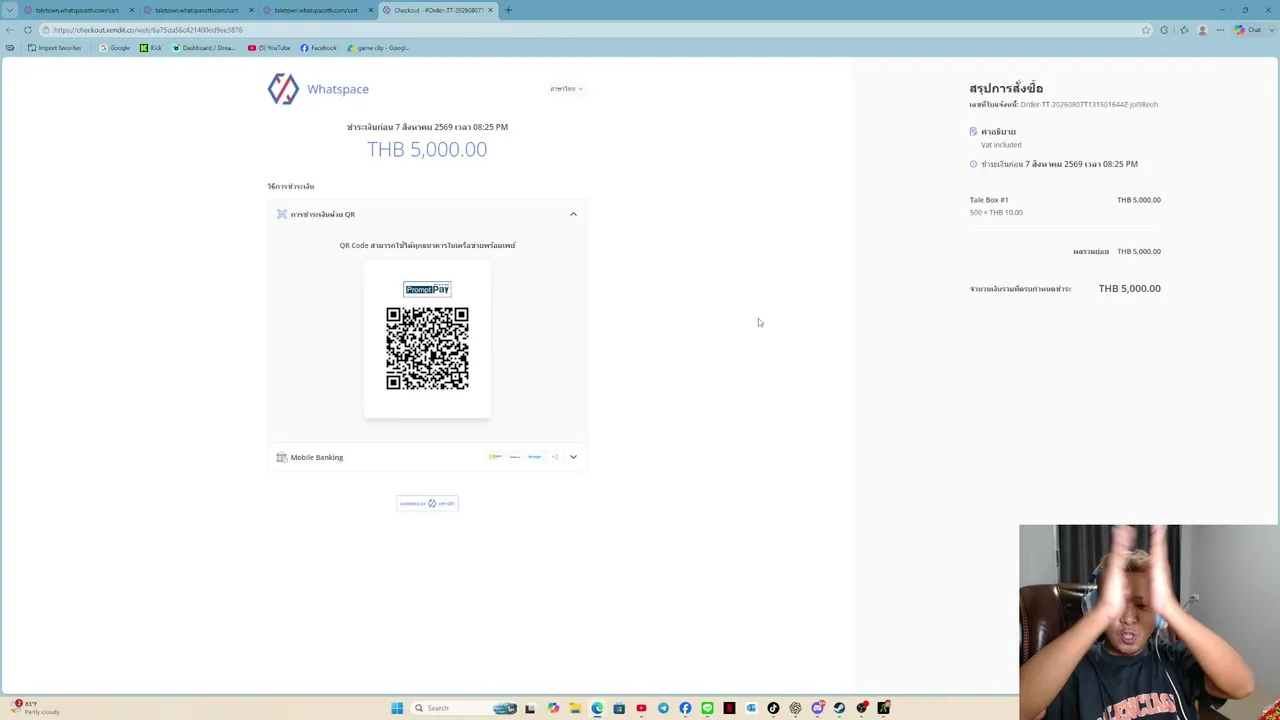The height and width of the screenshot is (720, 1280).
Task: Open a new browser tab
Action: click(x=508, y=10)
